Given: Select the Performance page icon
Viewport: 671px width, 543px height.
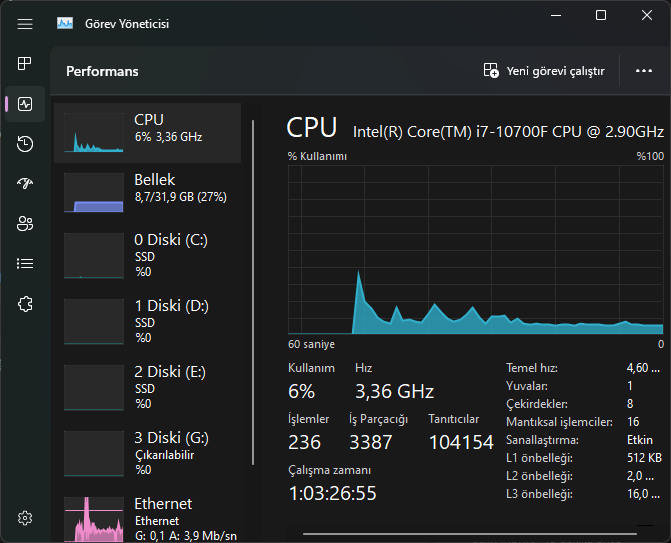Looking at the screenshot, I should pyautogui.click(x=25, y=104).
